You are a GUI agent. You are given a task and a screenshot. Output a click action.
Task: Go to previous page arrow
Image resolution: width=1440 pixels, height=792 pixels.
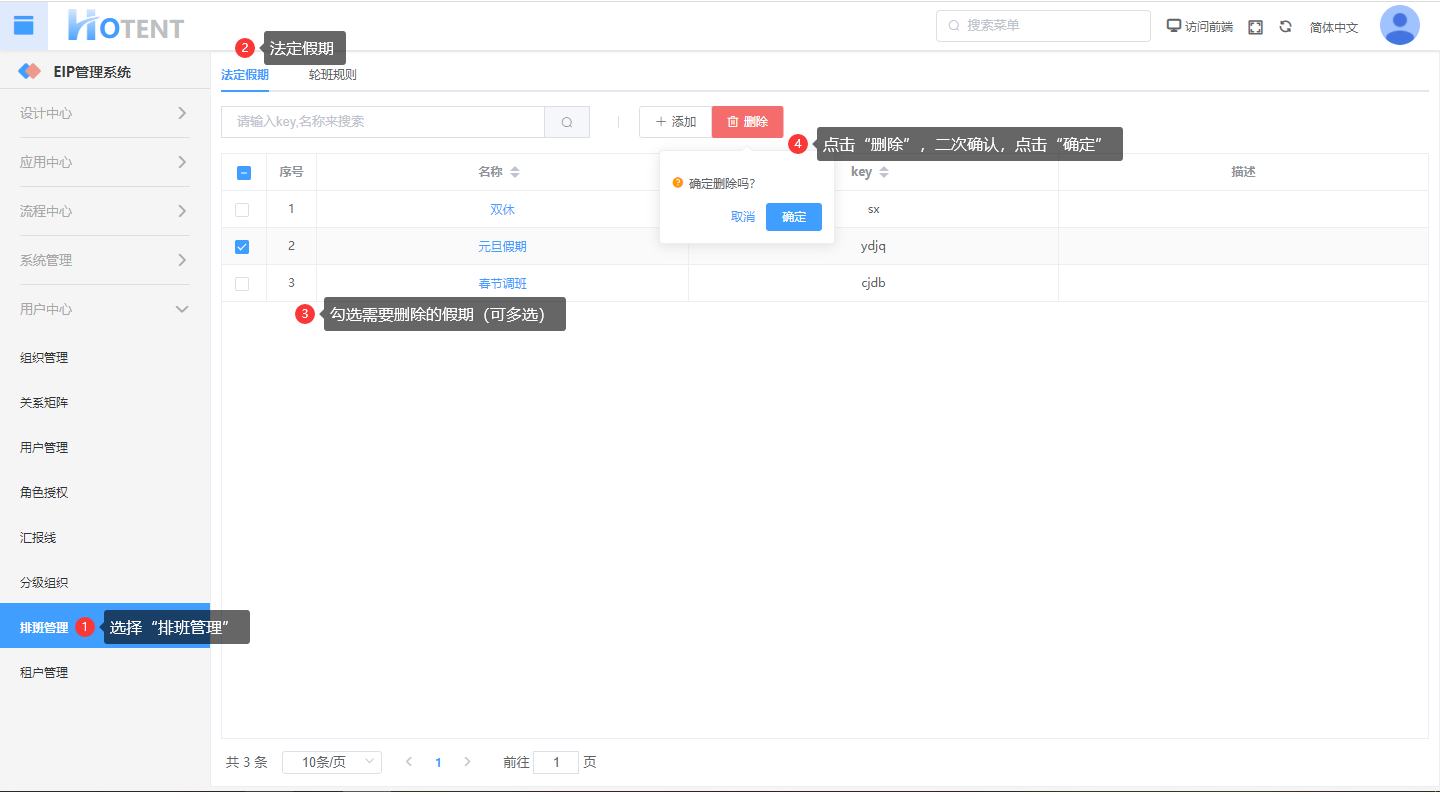click(409, 762)
